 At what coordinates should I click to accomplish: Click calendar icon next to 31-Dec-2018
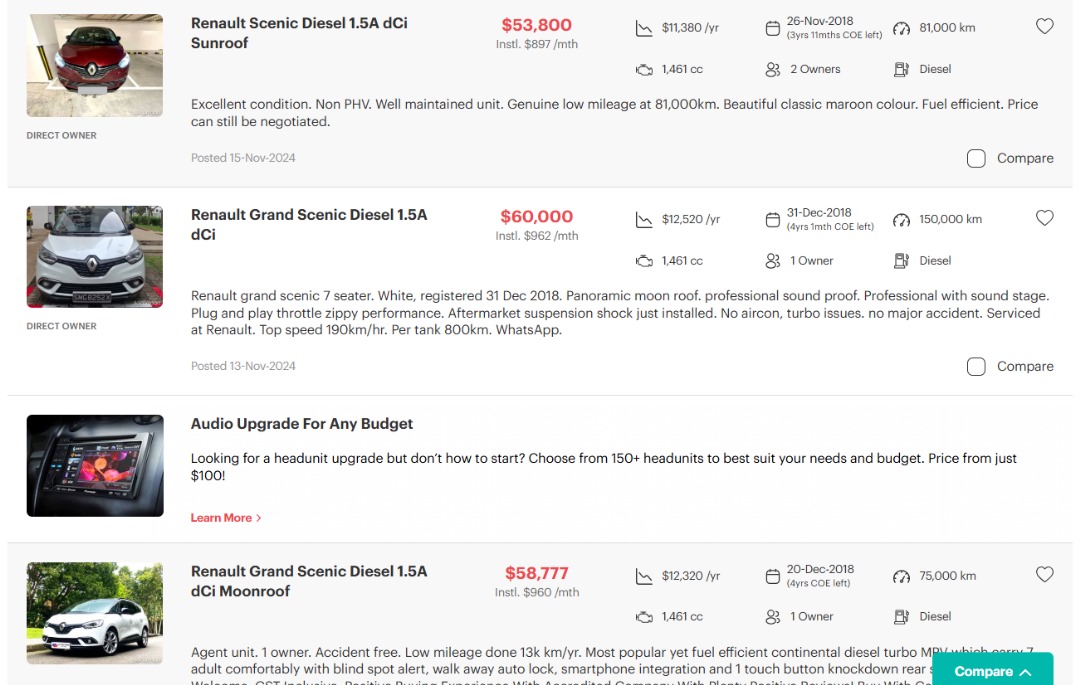(772, 220)
